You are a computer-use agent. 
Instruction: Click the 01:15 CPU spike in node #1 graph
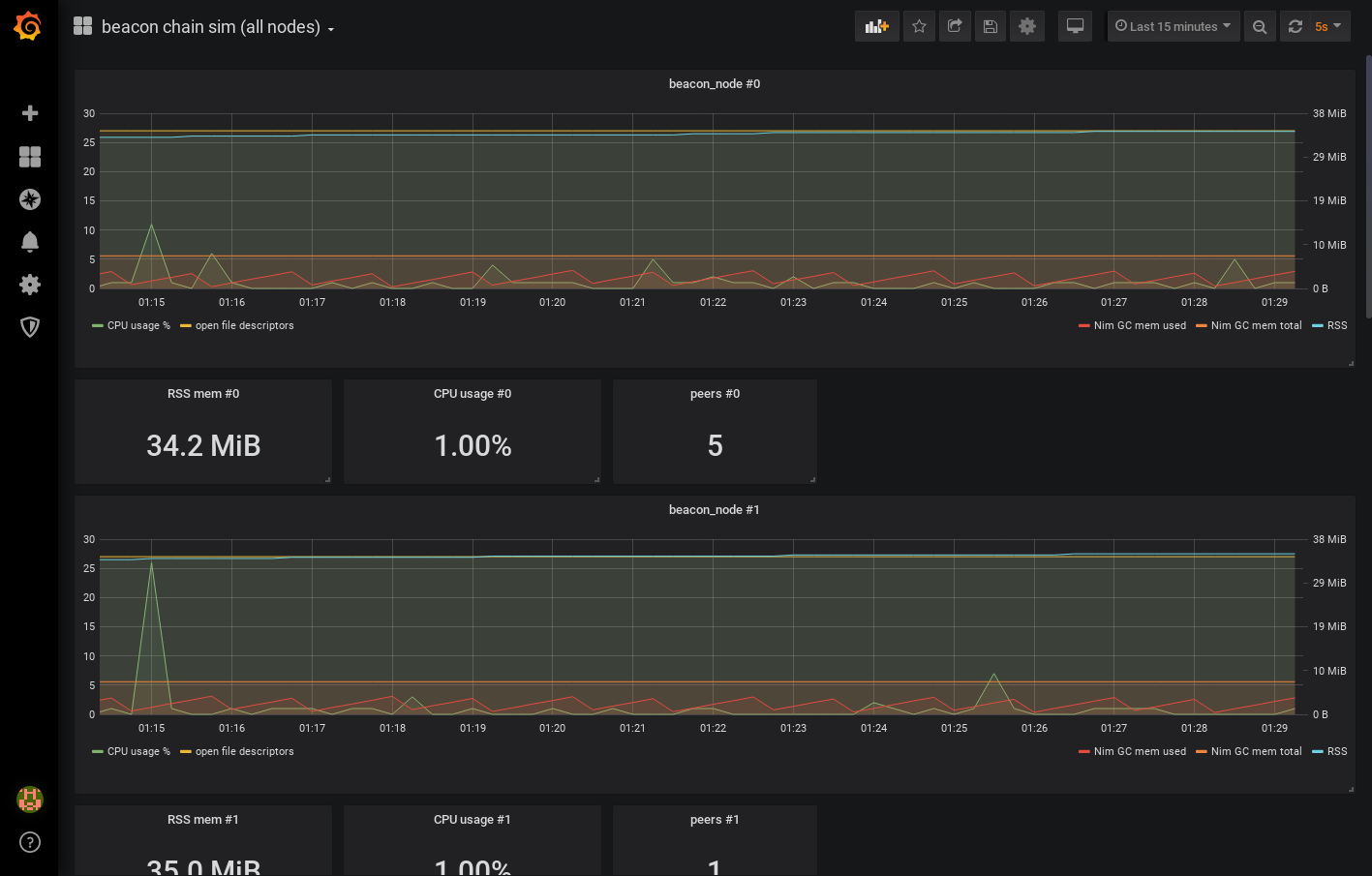point(151,563)
